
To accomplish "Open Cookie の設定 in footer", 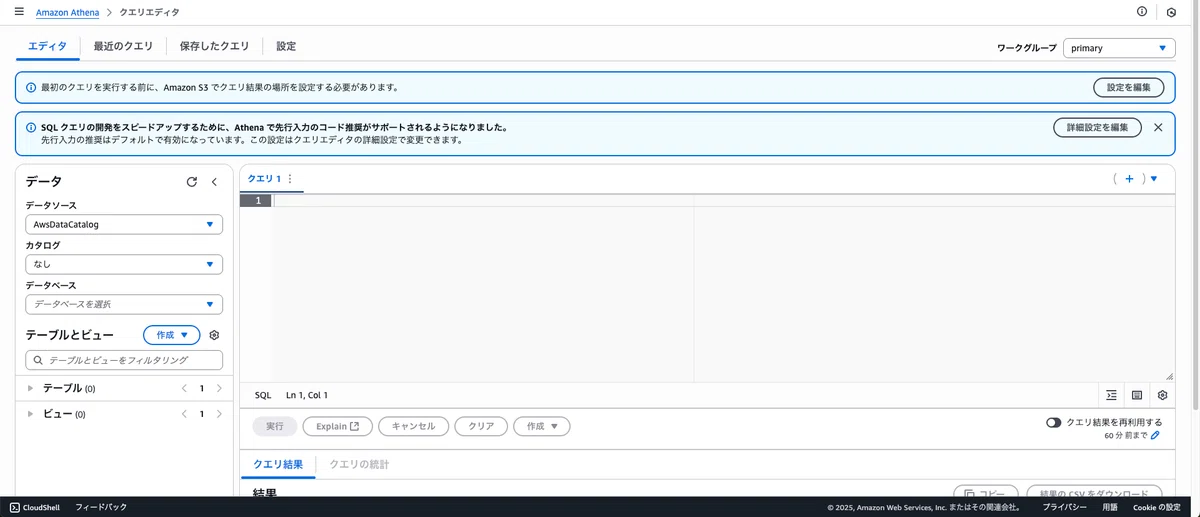I will [1157, 507].
